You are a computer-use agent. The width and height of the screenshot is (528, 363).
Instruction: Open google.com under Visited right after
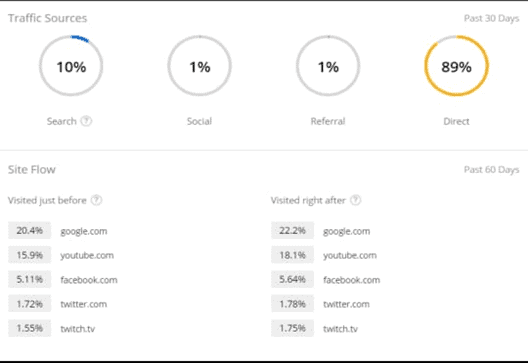pyautogui.click(x=346, y=231)
